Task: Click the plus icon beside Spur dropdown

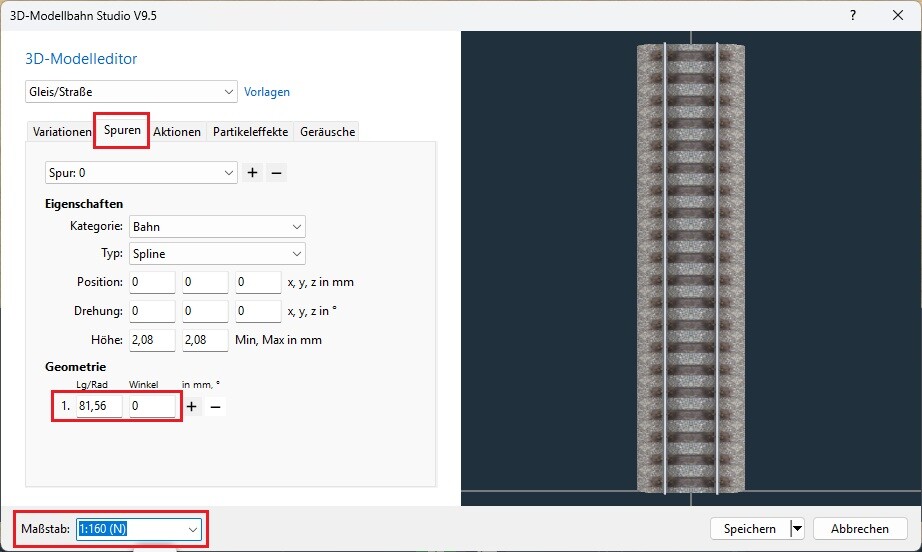Action: pos(253,173)
